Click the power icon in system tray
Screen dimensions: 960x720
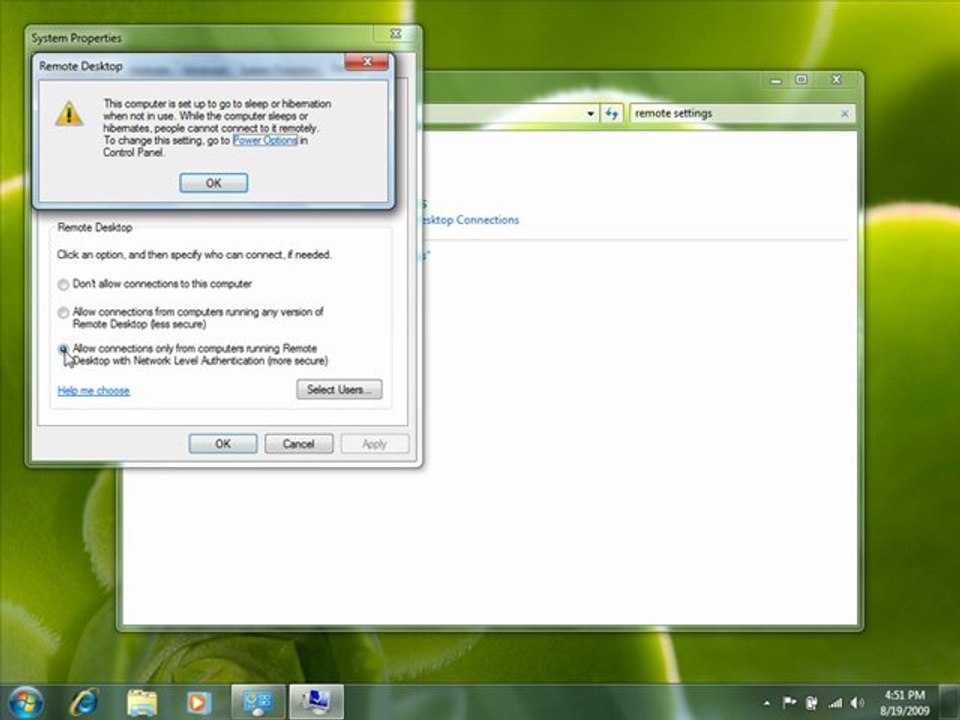pos(812,703)
